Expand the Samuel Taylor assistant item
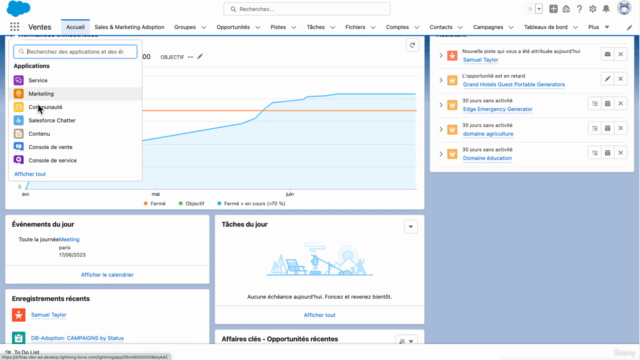Screen dimensions: 640x360 coord(441,56)
